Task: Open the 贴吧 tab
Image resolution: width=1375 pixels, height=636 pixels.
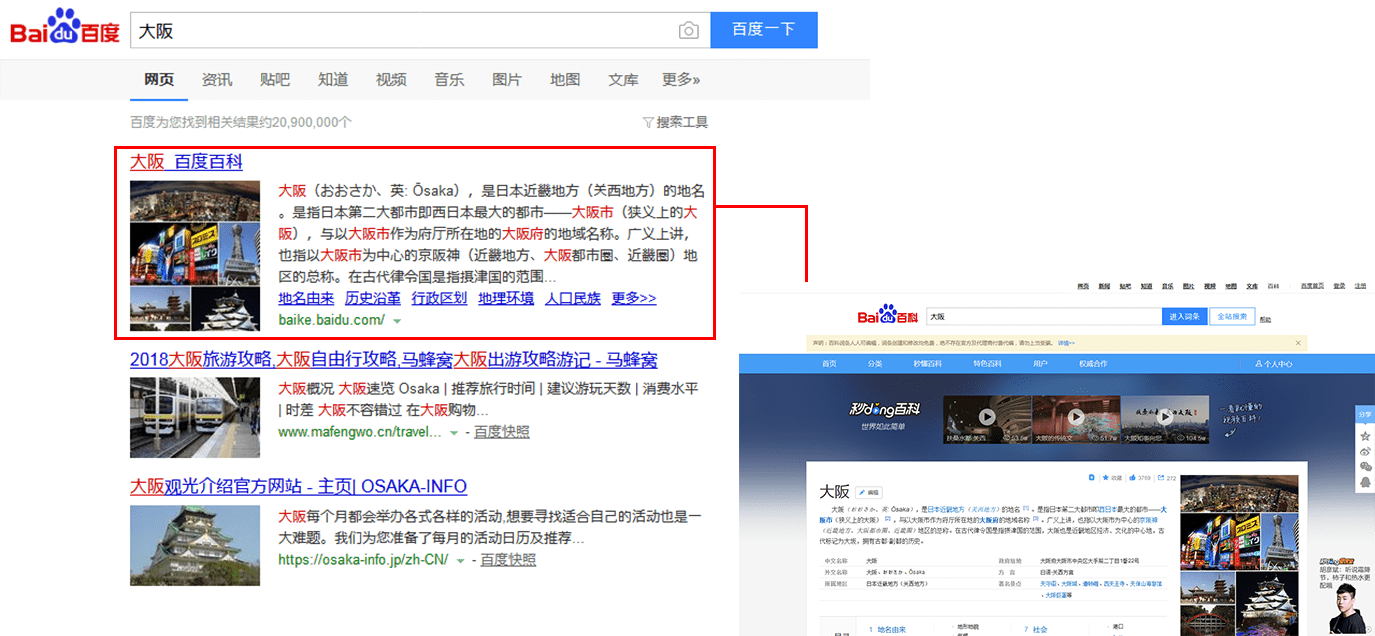Action: [275, 80]
